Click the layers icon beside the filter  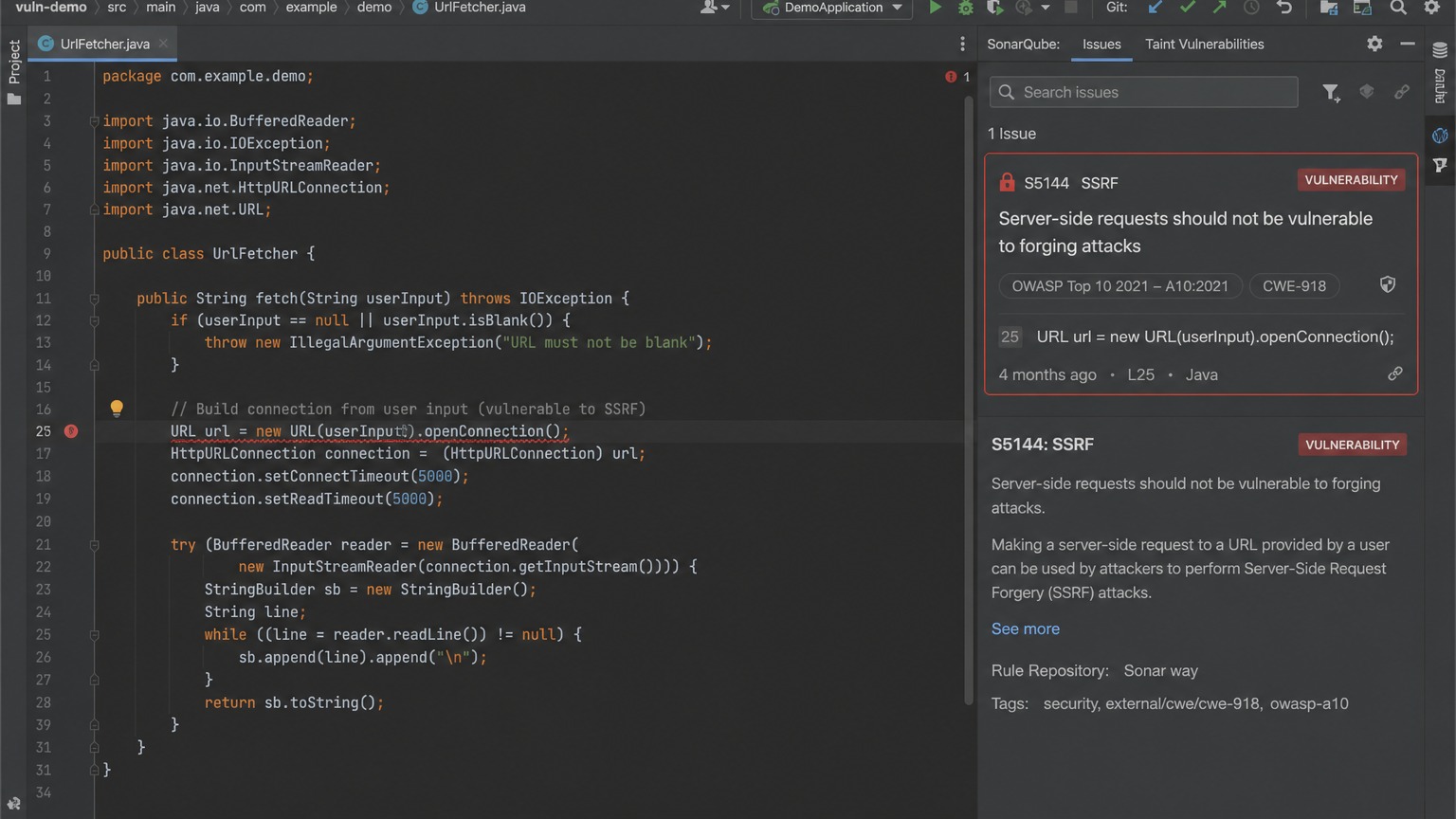(1367, 91)
